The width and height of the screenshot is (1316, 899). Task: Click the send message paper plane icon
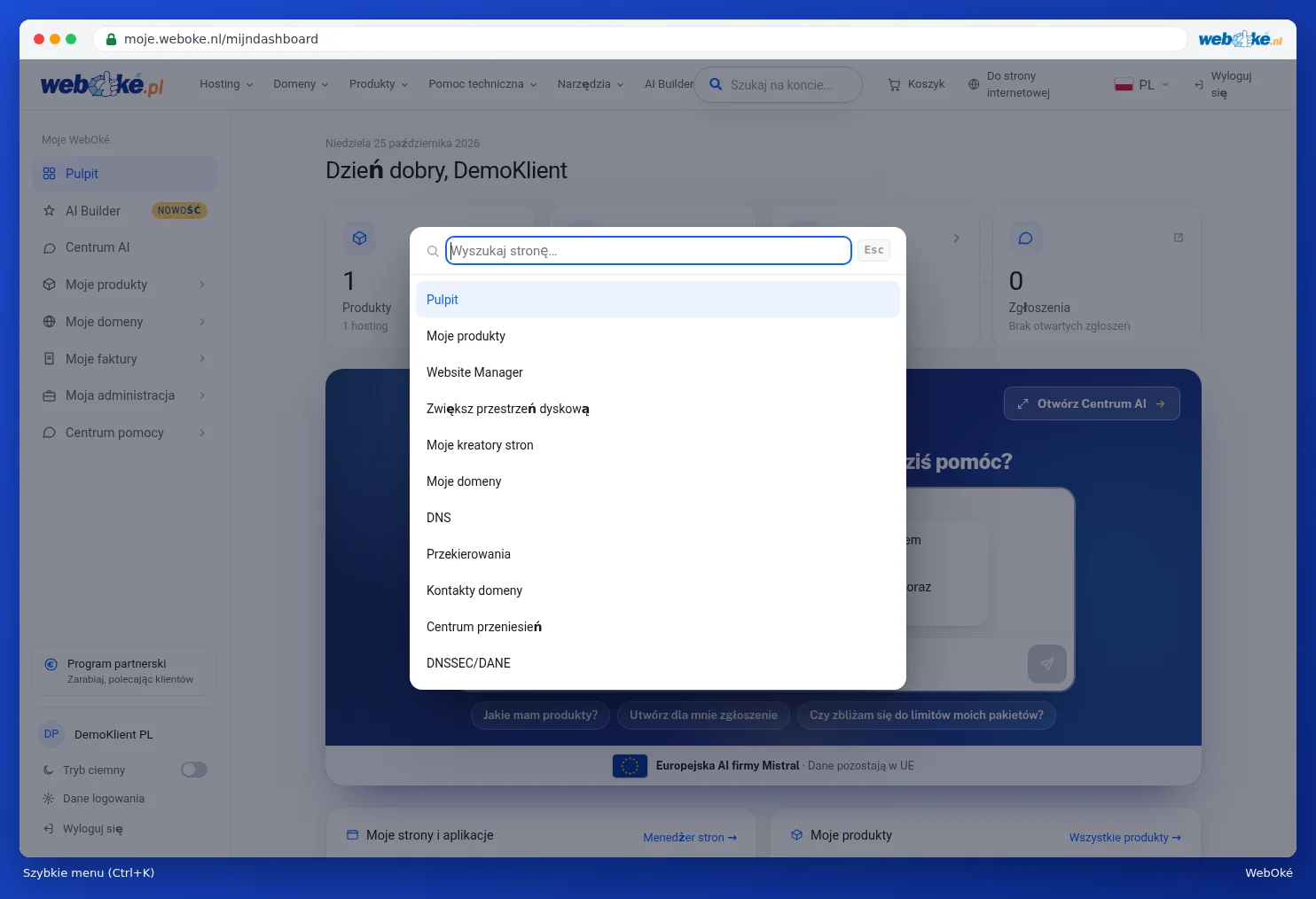1047,663
